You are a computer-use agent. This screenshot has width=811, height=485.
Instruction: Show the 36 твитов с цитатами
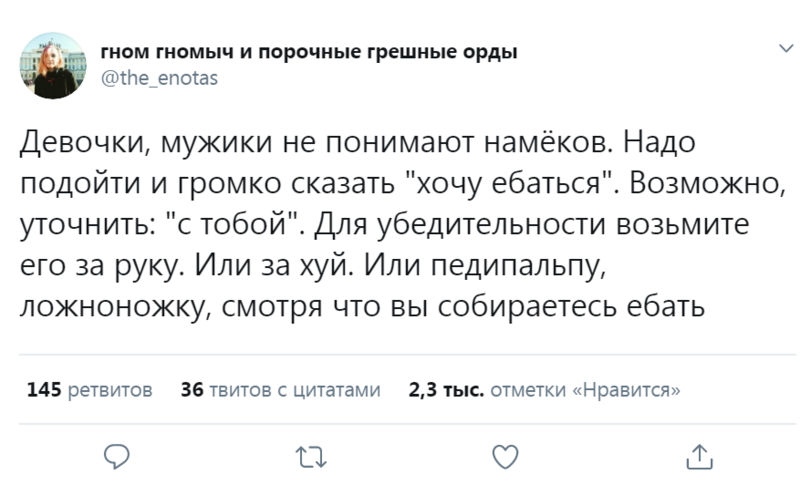tap(280, 390)
